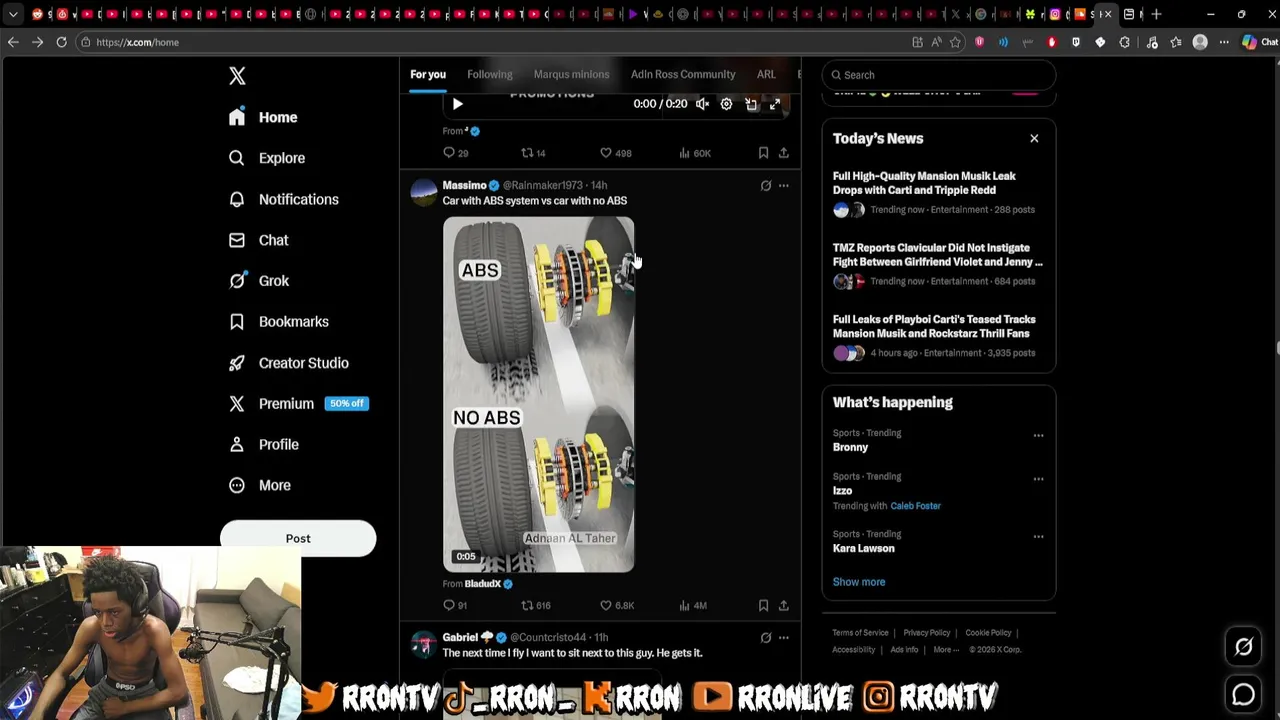
Task: Open more options for Kara Lawson trend
Action: click(1038, 537)
